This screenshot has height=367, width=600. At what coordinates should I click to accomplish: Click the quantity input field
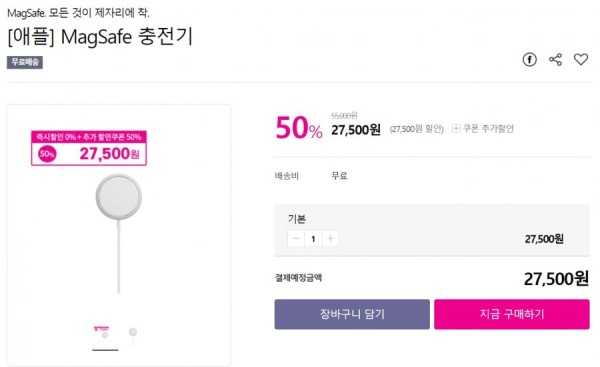pyautogui.click(x=313, y=239)
